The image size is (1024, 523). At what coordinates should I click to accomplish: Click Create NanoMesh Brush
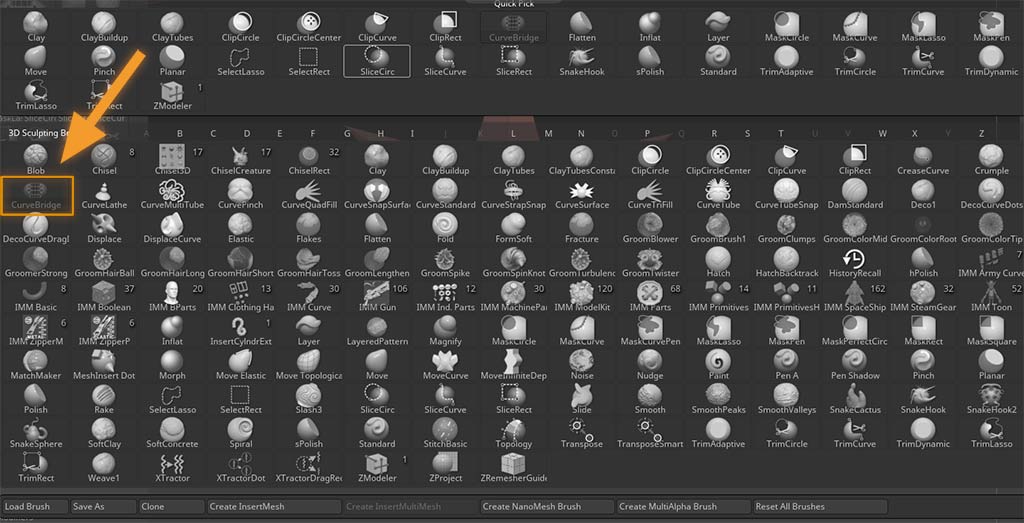coord(547,506)
